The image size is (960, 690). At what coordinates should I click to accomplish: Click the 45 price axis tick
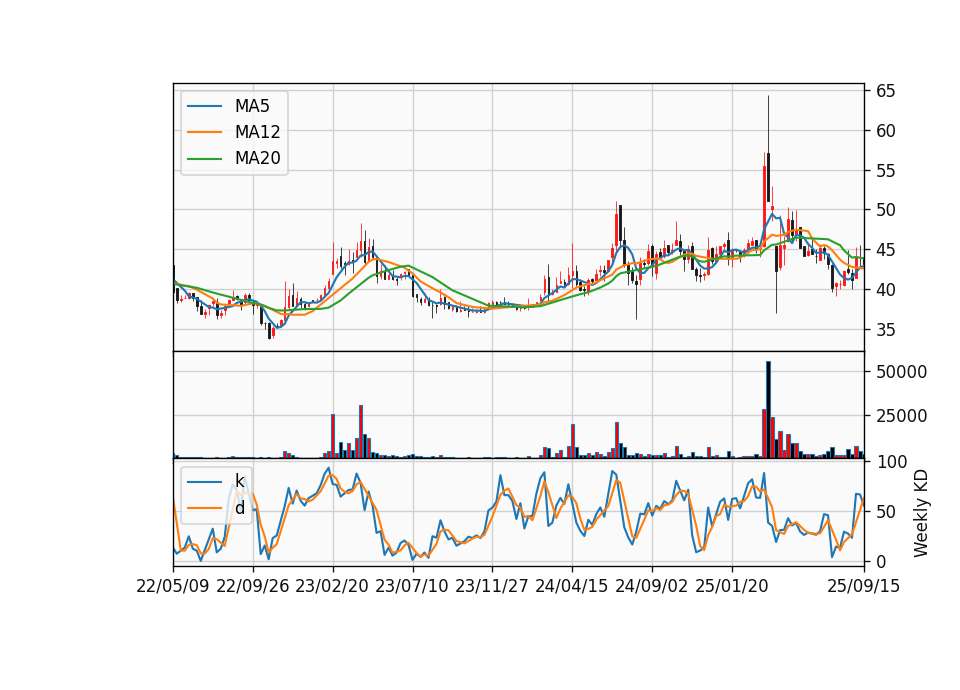[x=885, y=250]
